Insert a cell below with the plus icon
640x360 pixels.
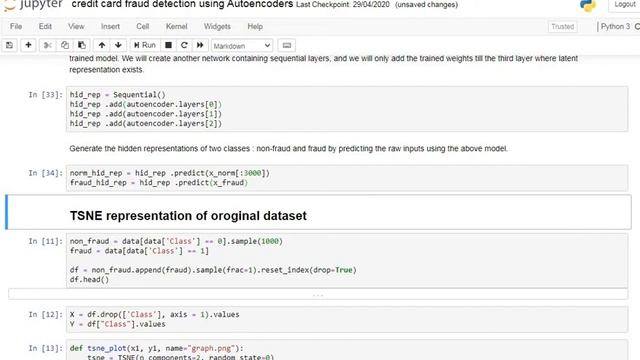[28, 45]
